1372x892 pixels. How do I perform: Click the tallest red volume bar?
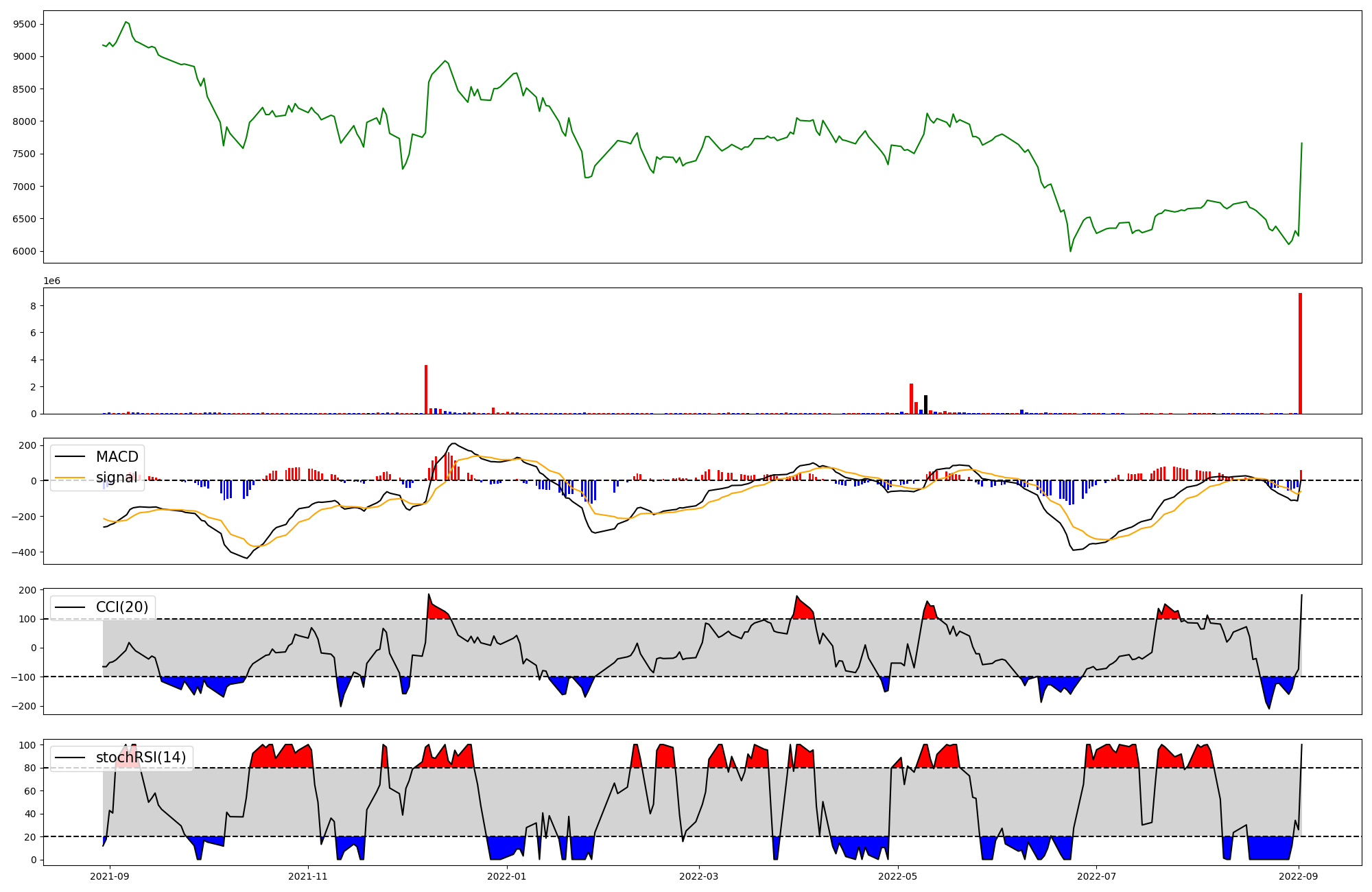(x=1300, y=353)
